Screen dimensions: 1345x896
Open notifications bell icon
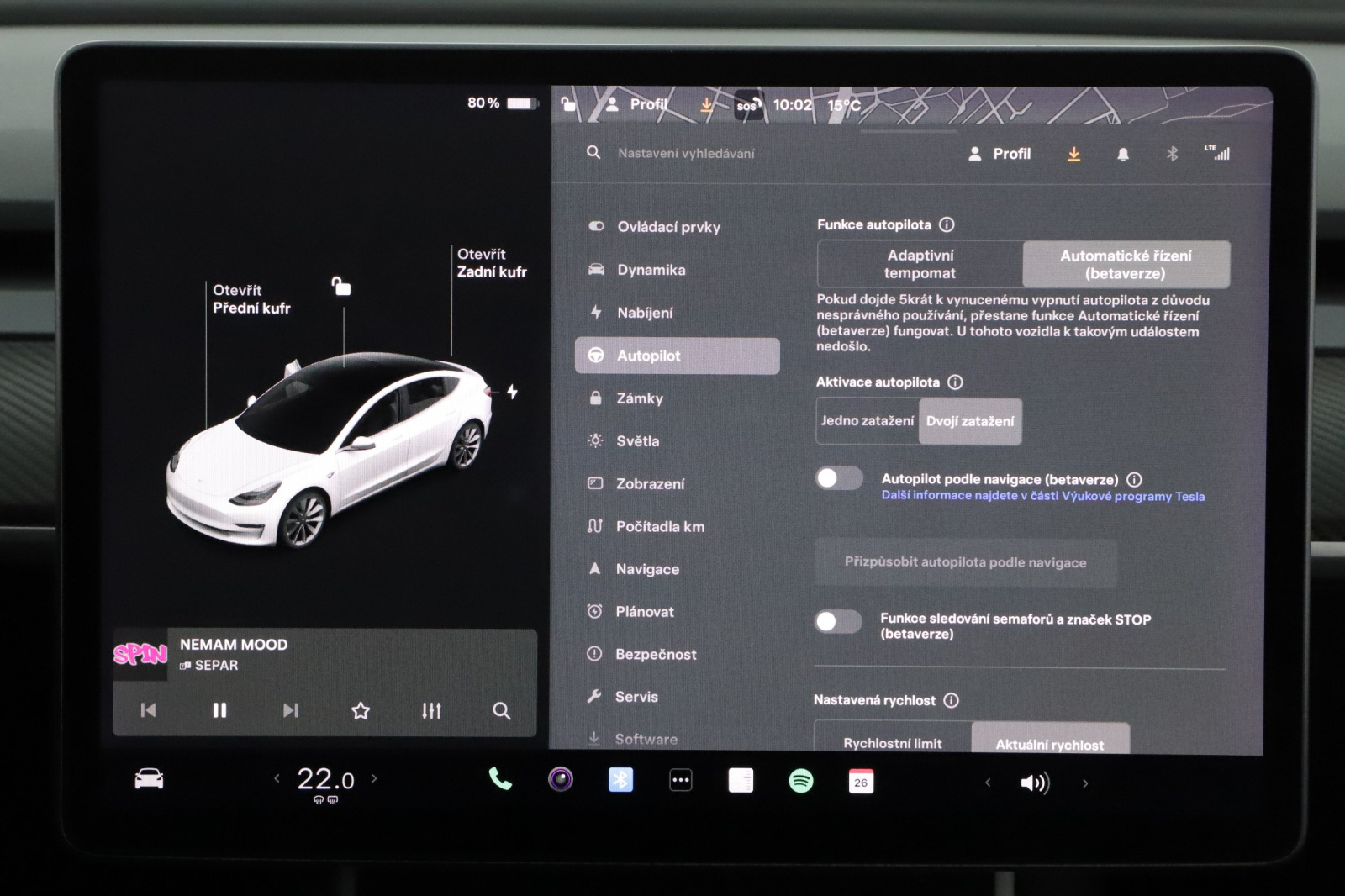coord(1122,154)
